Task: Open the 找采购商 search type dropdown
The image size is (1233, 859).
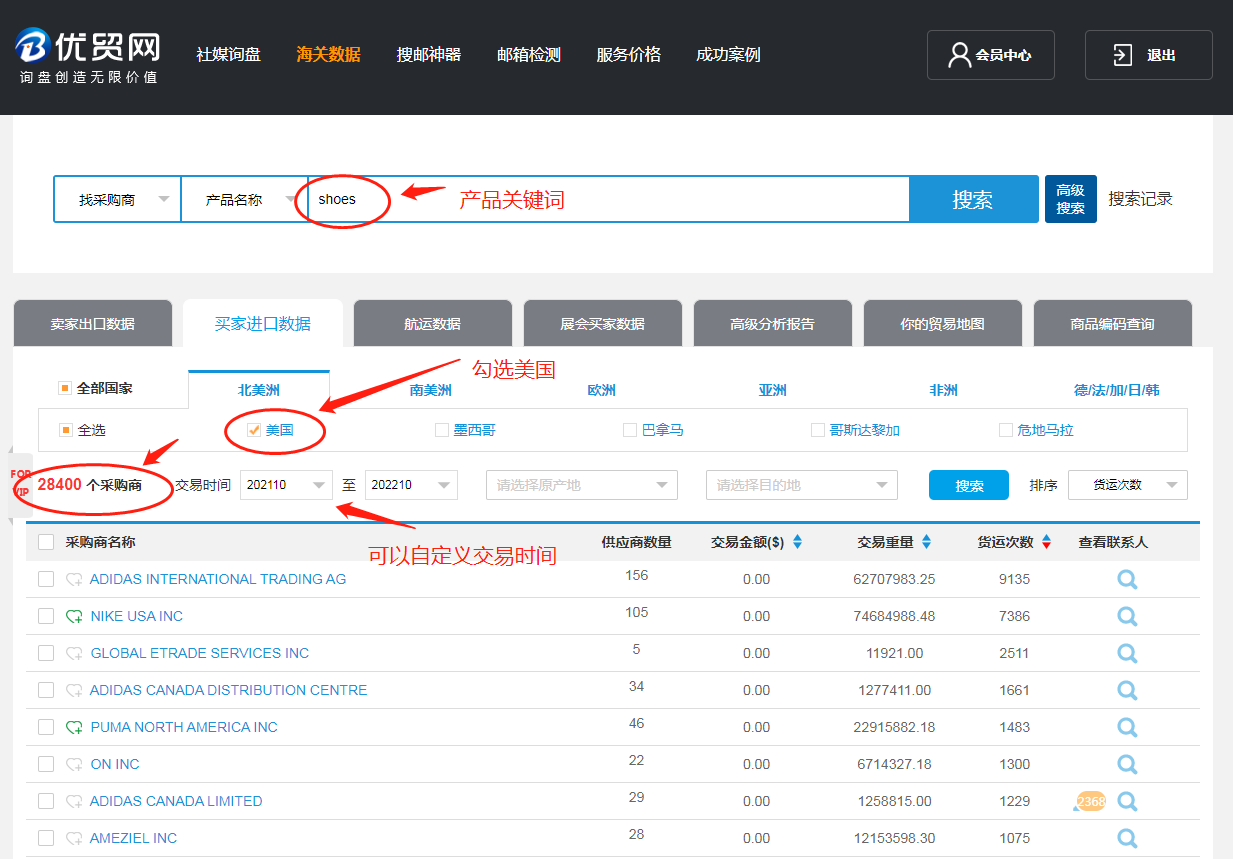Action: (117, 199)
